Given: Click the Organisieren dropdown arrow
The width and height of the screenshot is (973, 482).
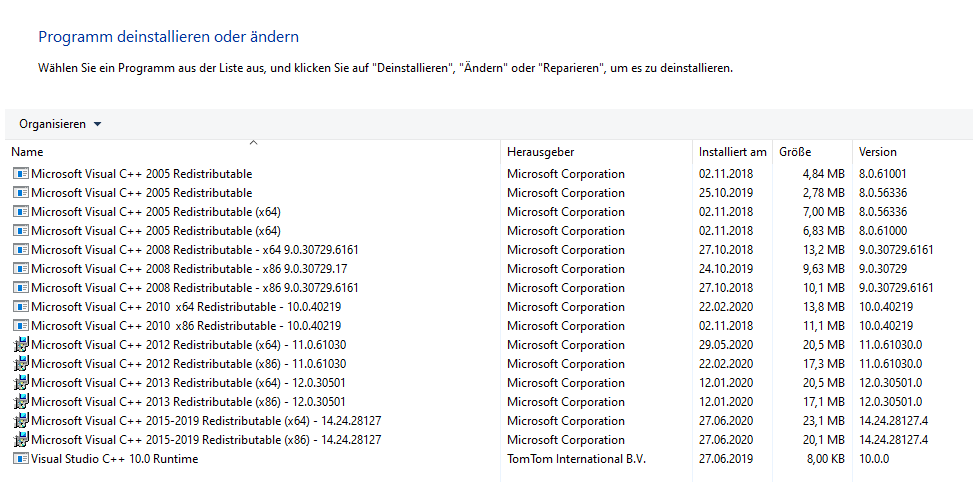Looking at the screenshot, I should click(97, 124).
